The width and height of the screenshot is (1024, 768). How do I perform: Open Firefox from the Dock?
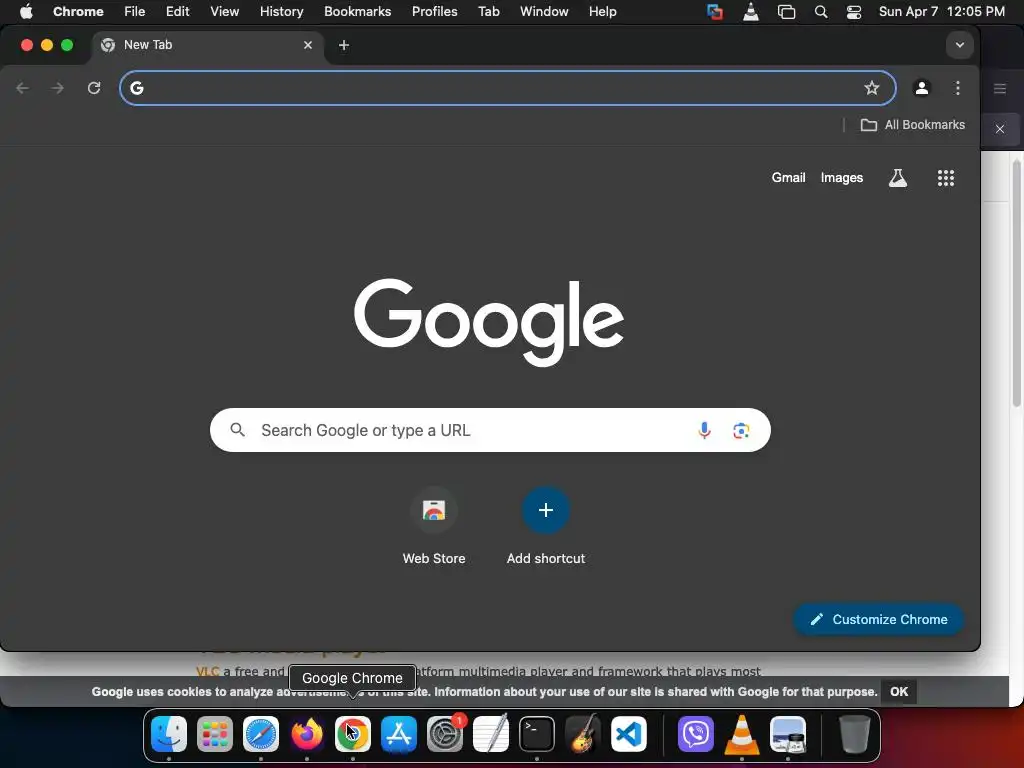click(x=307, y=734)
